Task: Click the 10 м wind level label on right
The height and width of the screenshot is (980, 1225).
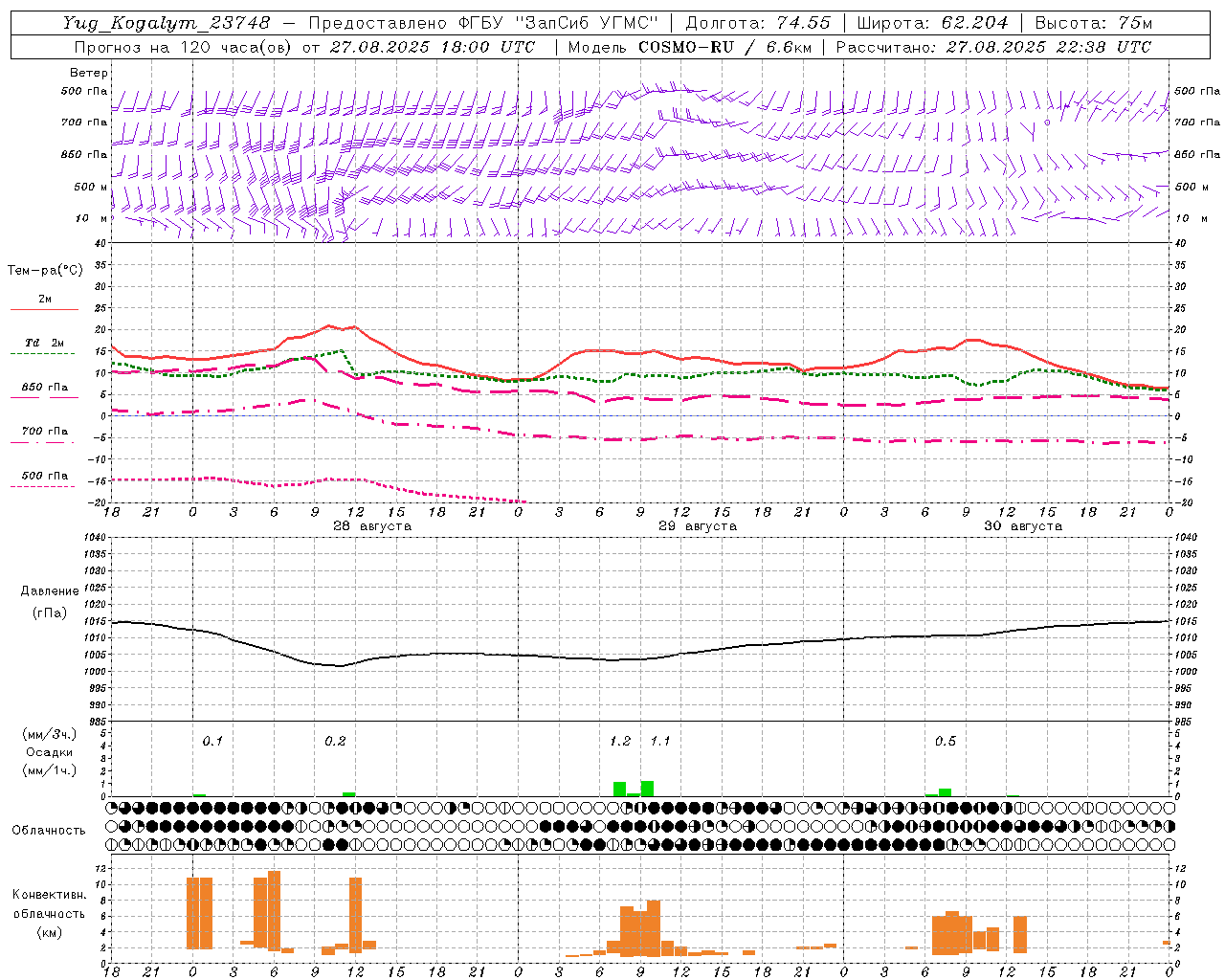Action: (1191, 218)
